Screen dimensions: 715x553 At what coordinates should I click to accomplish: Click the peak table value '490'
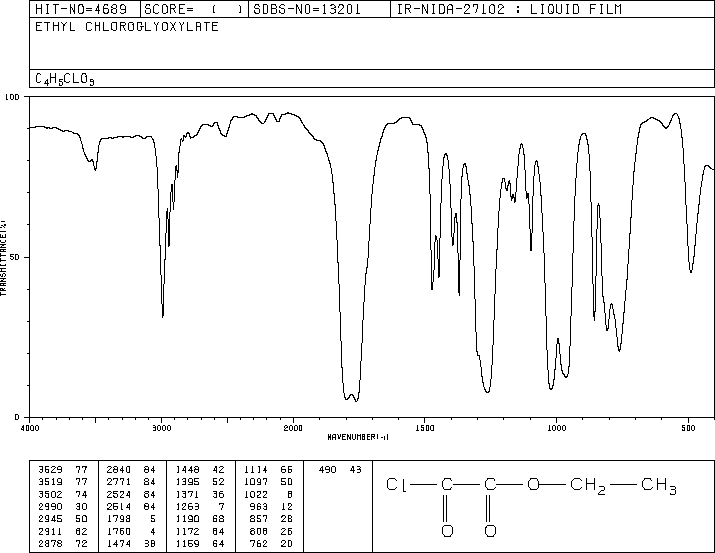[x=327, y=470]
